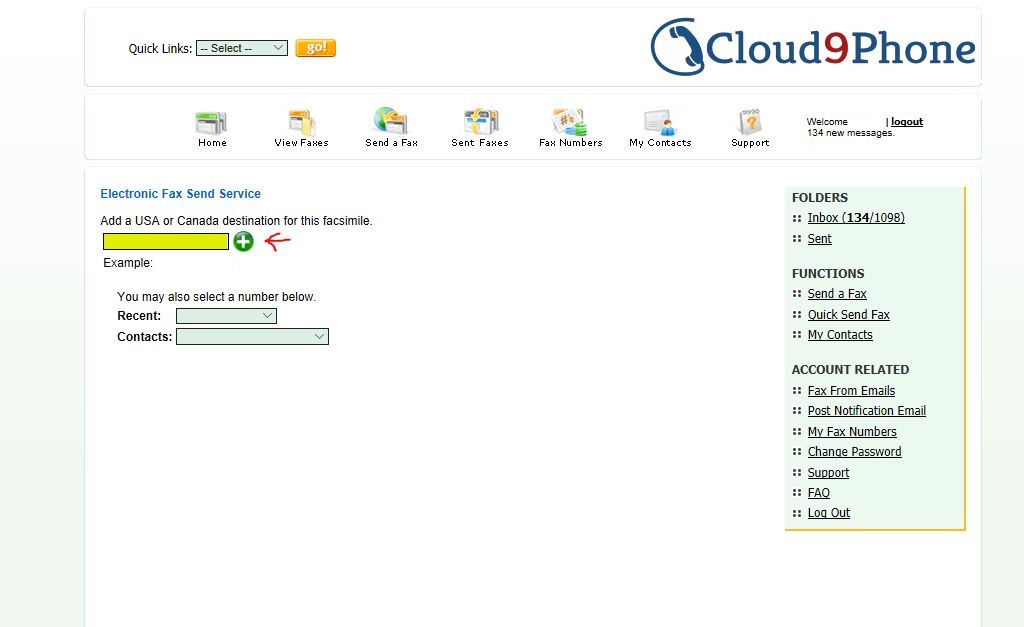
Task: Open Send a Fax link under Functions
Action: click(837, 293)
